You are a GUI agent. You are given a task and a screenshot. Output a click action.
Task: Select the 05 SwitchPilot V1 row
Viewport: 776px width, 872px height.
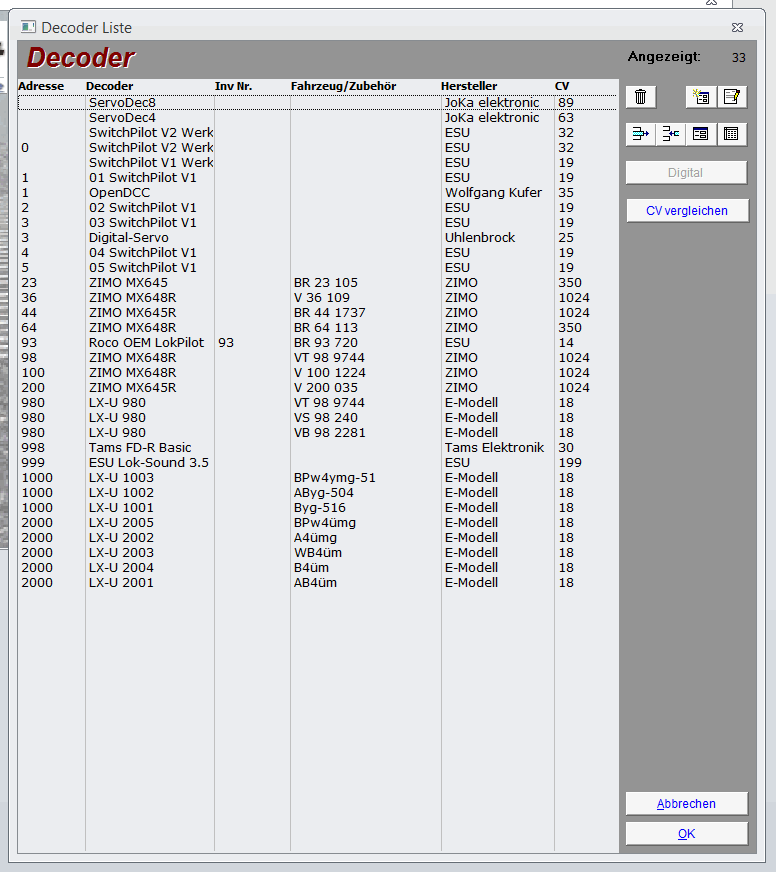tap(318, 268)
